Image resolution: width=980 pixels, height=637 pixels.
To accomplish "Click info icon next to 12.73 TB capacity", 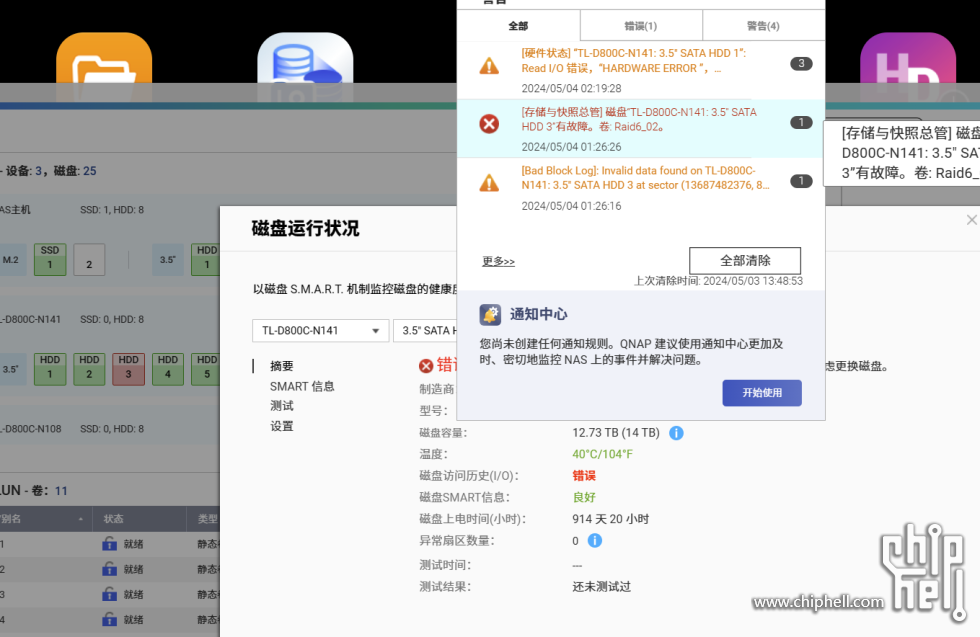I will (x=676, y=433).
